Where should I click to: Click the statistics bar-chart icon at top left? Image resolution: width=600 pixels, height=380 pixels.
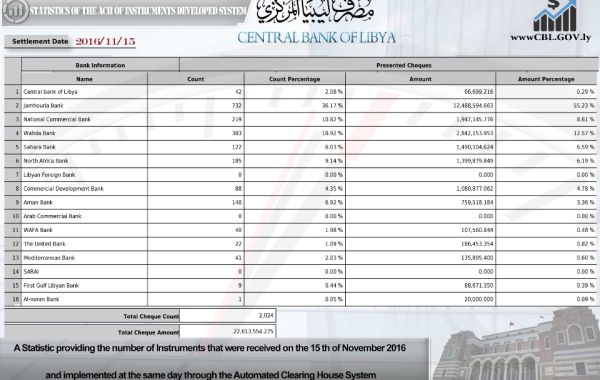15,11
